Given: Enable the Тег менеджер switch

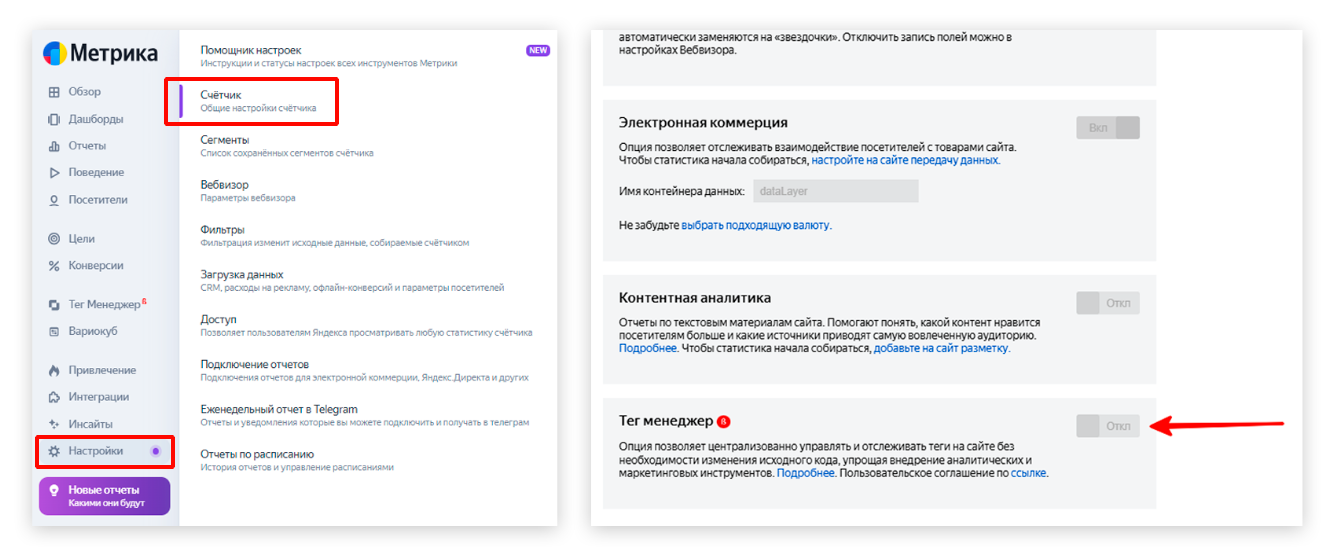Looking at the screenshot, I should [1108, 426].
